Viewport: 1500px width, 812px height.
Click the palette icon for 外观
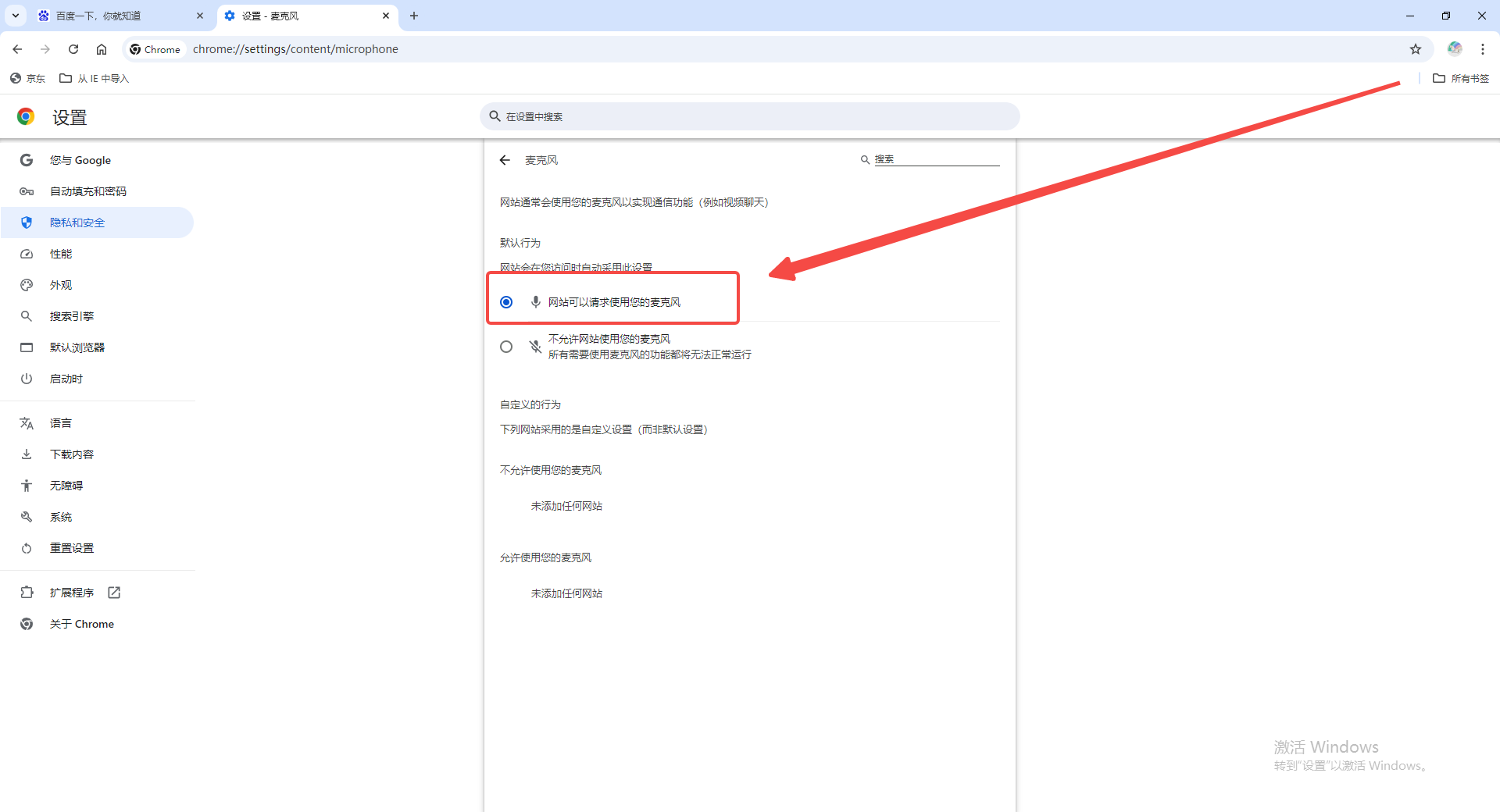point(27,285)
